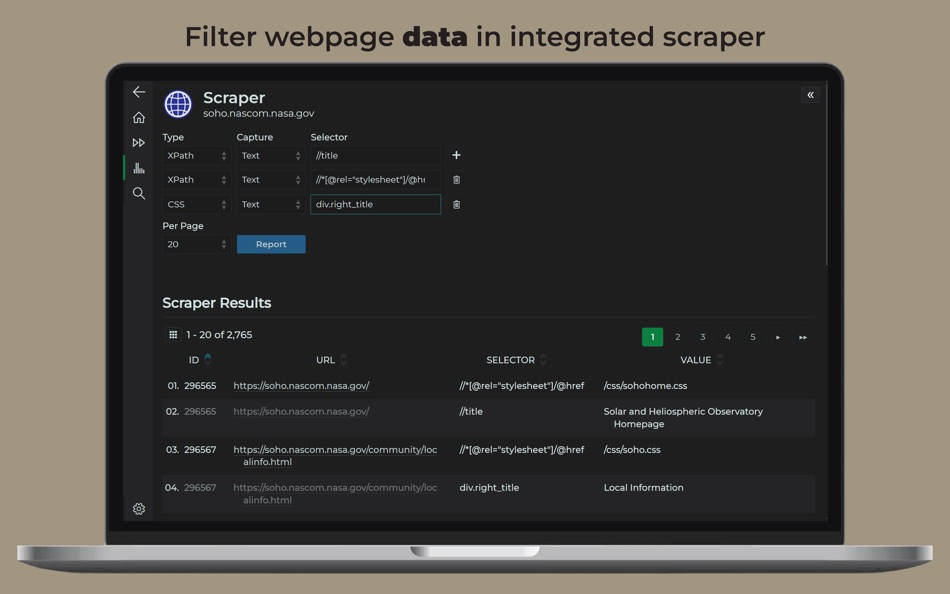Collapse the panel using the double chevron button
This screenshot has width=950, height=594.
[x=810, y=94]
